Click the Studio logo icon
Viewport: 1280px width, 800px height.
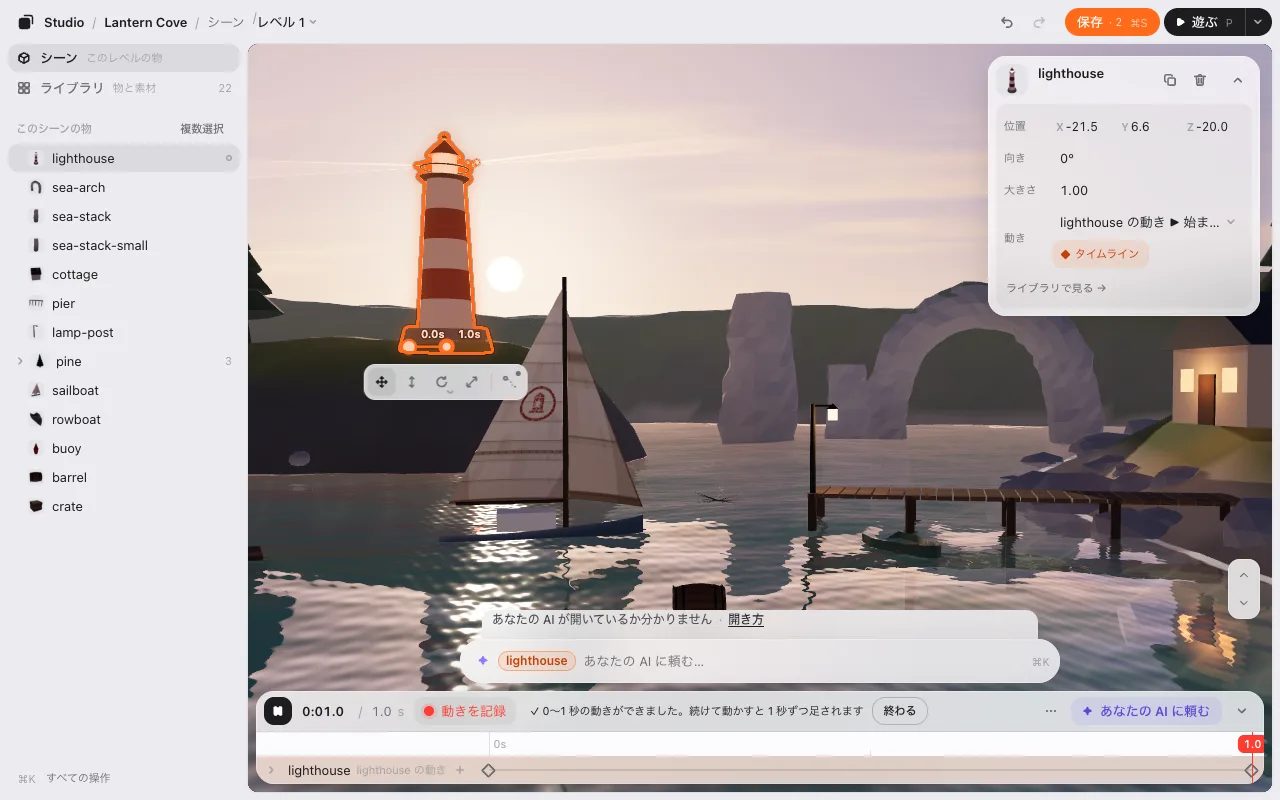click(x=25, y=22)
